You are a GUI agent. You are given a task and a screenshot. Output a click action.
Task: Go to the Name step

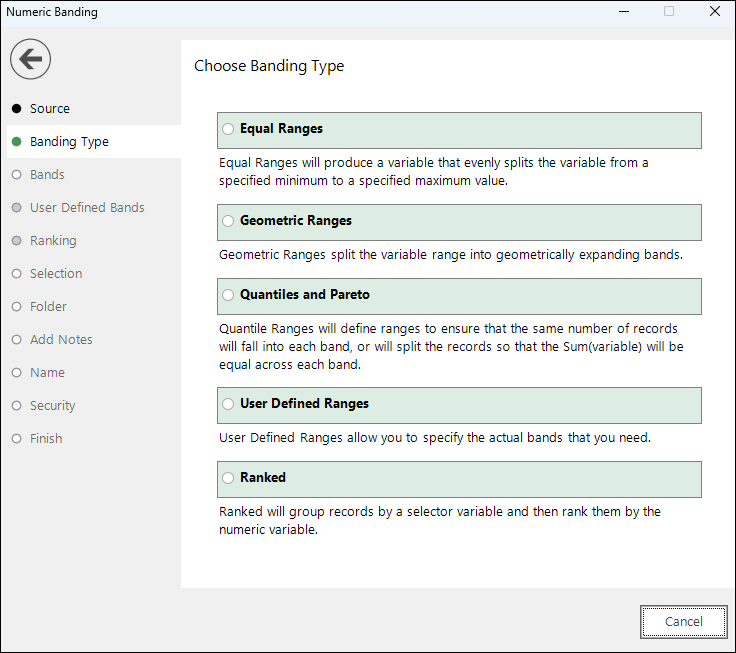(47, 372)
